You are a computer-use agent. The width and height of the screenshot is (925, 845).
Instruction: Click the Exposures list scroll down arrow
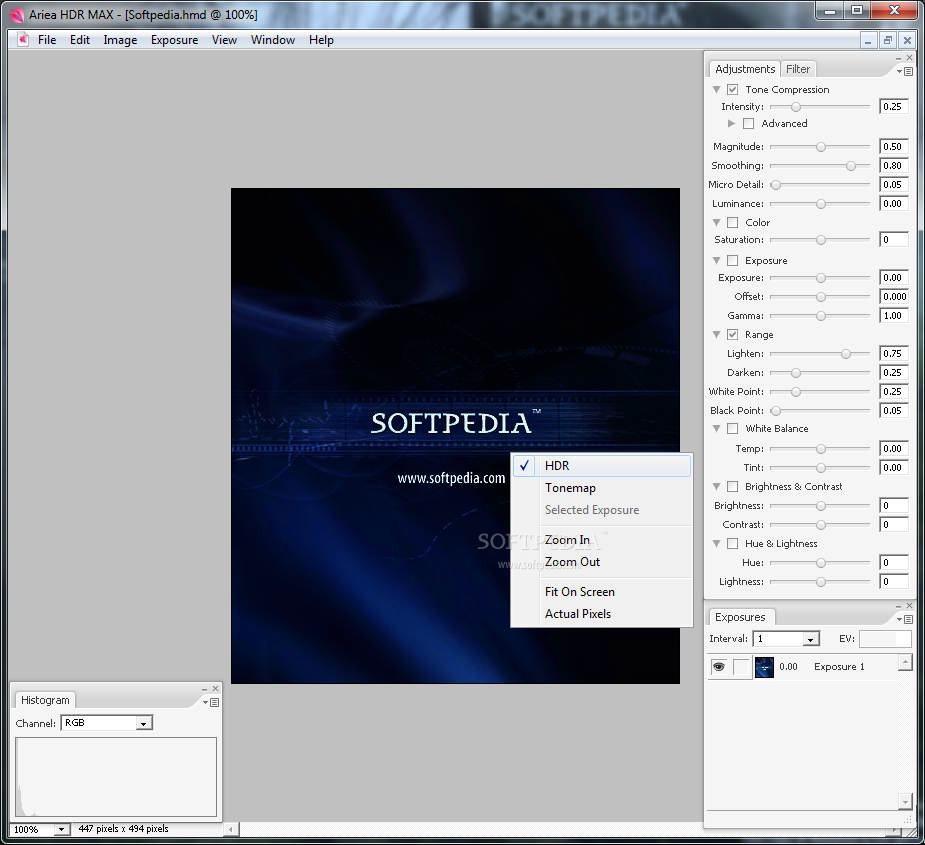coord(905,801)
